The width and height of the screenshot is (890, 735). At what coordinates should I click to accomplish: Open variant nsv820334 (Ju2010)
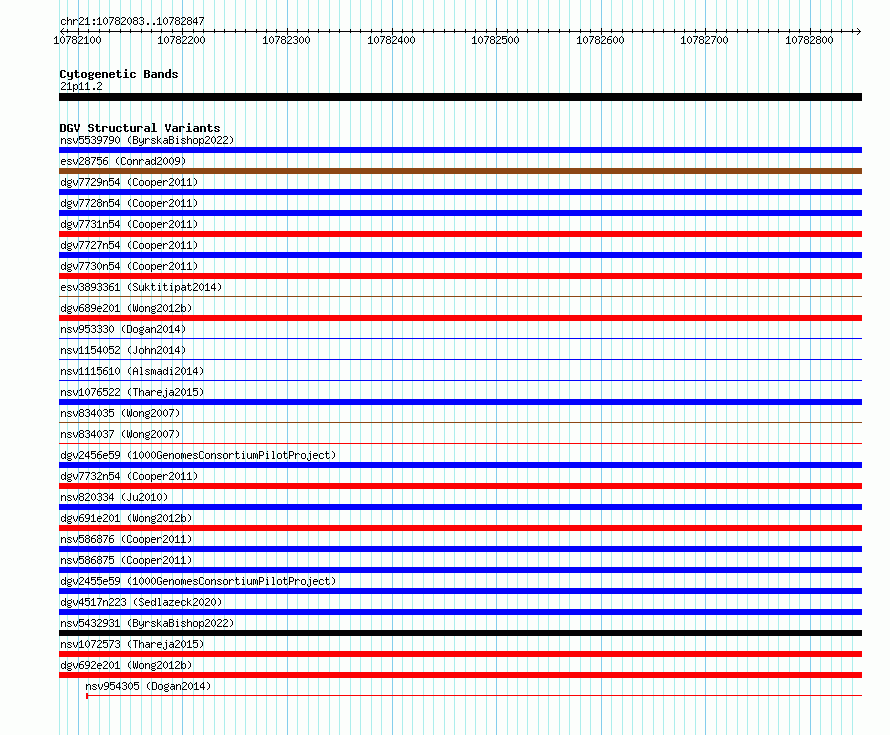click(x=114, y=497)
